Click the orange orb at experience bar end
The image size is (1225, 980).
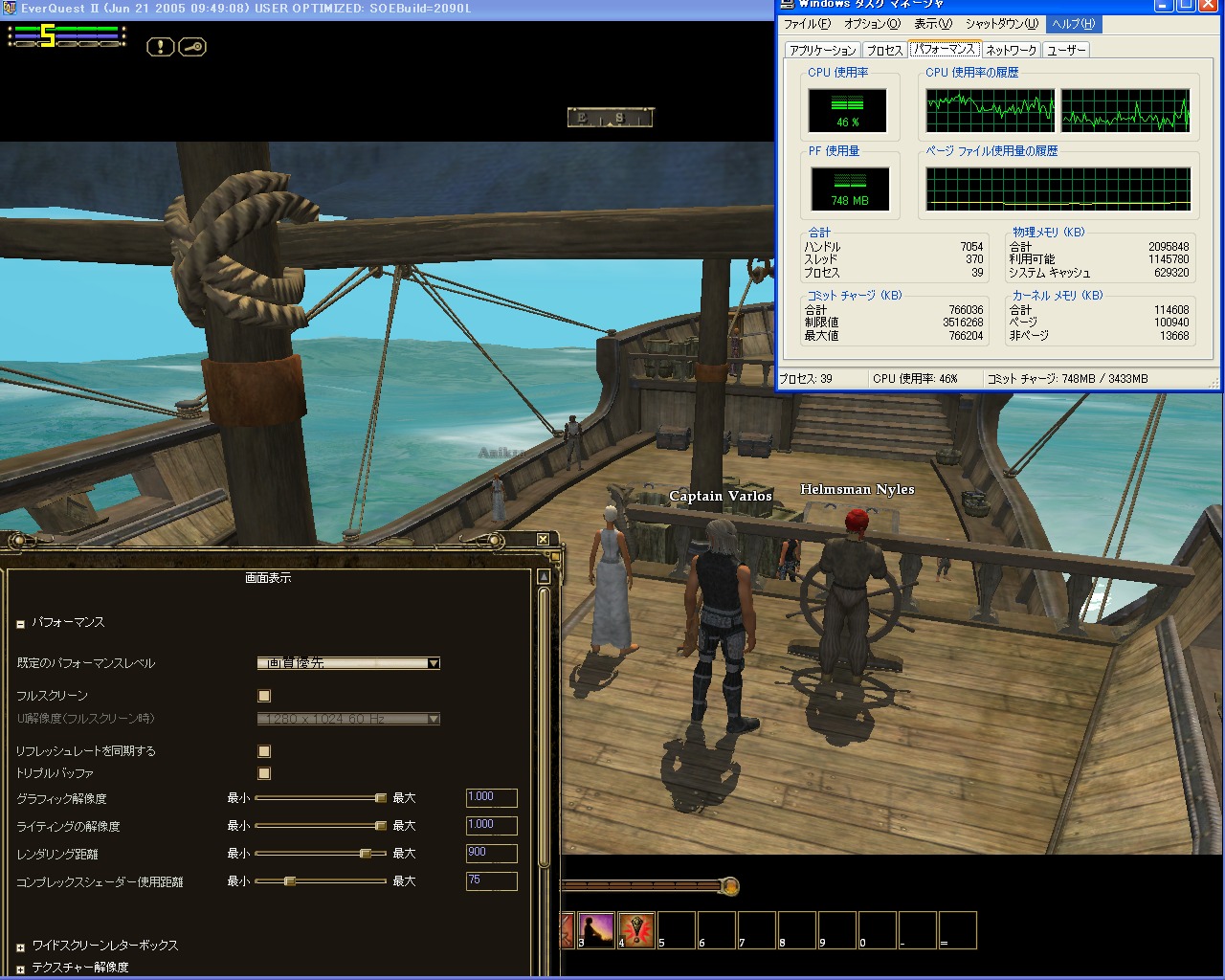729,886
